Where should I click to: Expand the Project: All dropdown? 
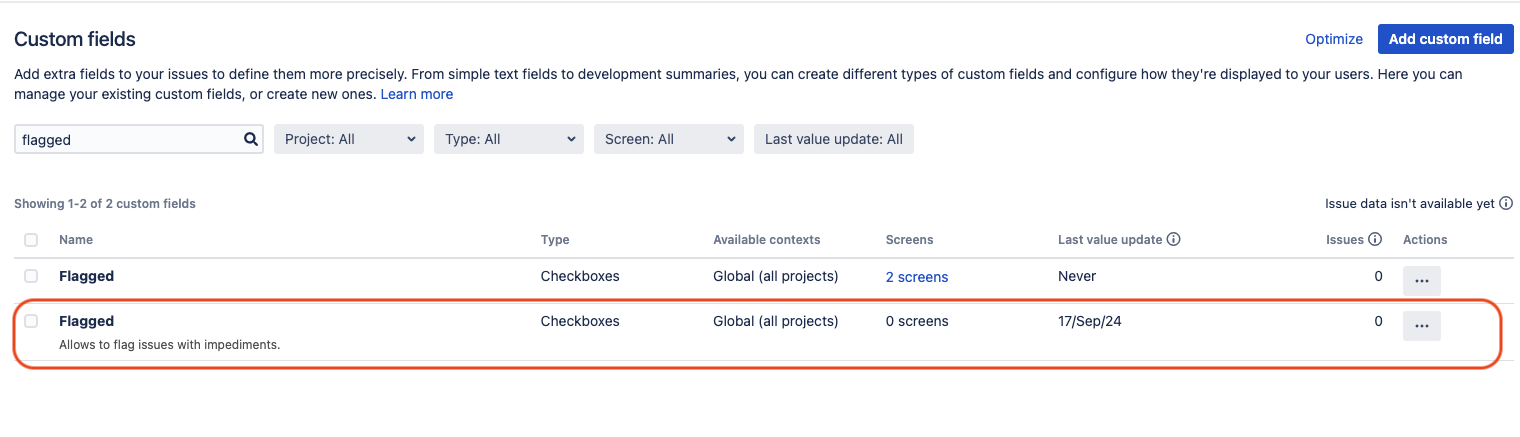pos(349,139)
